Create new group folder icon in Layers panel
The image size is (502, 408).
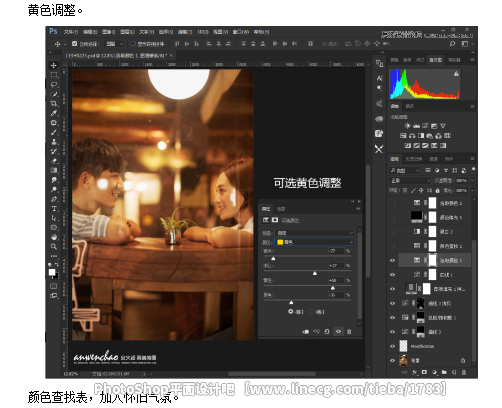[x=444, y=372]
